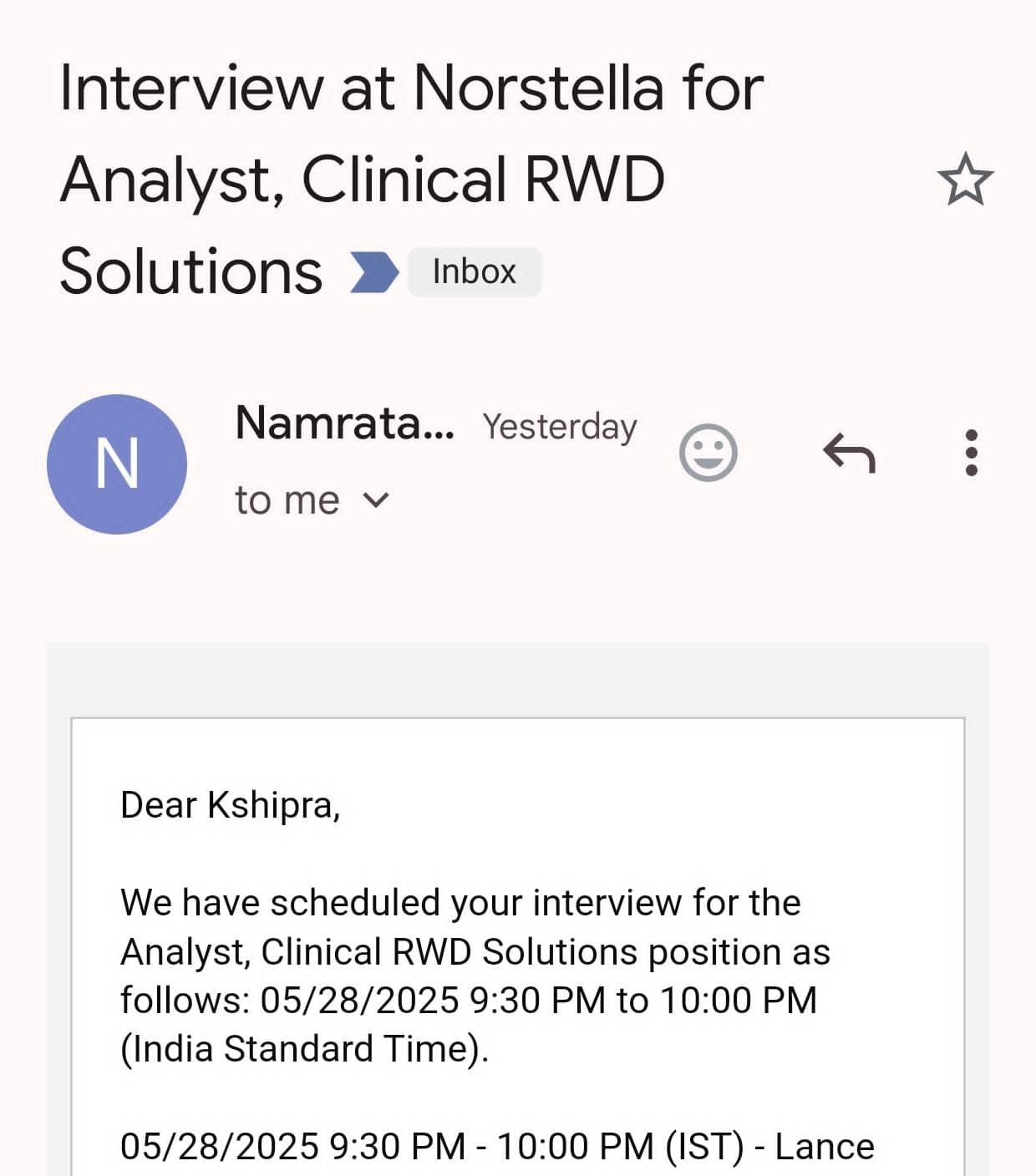Tap the '05/28/2025 9:30 PM to 10:00 PM' date in the paragraph
The width and height of the screenshot is (1036, 1176).
538,1000
